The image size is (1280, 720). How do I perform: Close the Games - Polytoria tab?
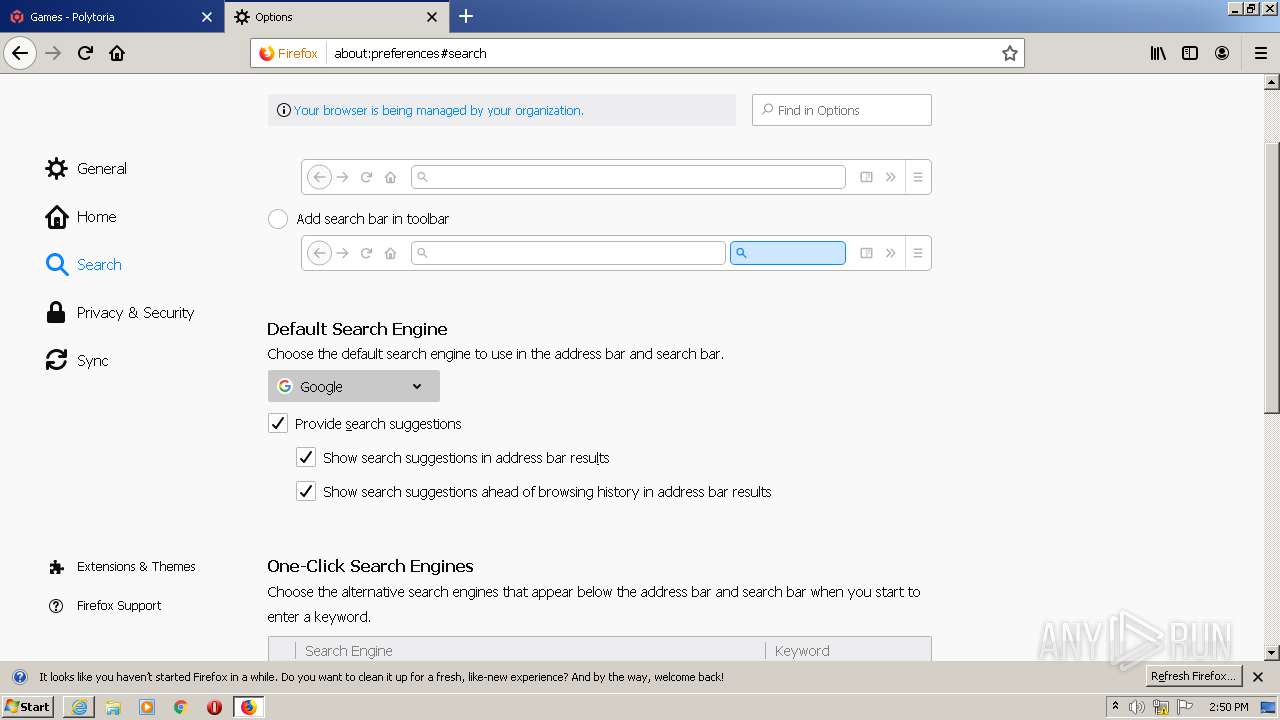pyautogui.click(x=207, y=17)
